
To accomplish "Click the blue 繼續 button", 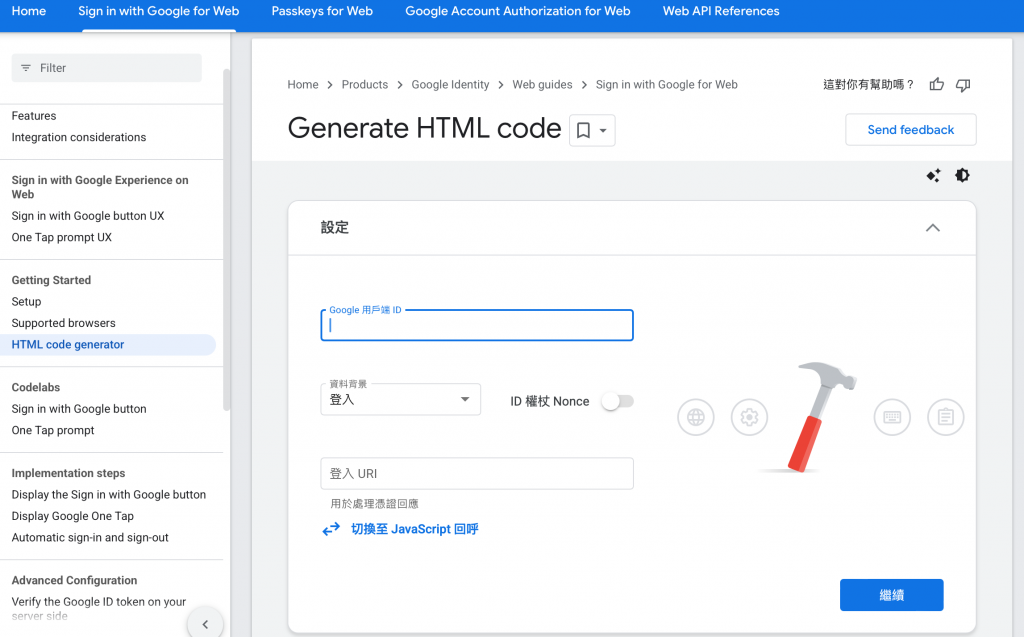I will click(x=891, y=595).
